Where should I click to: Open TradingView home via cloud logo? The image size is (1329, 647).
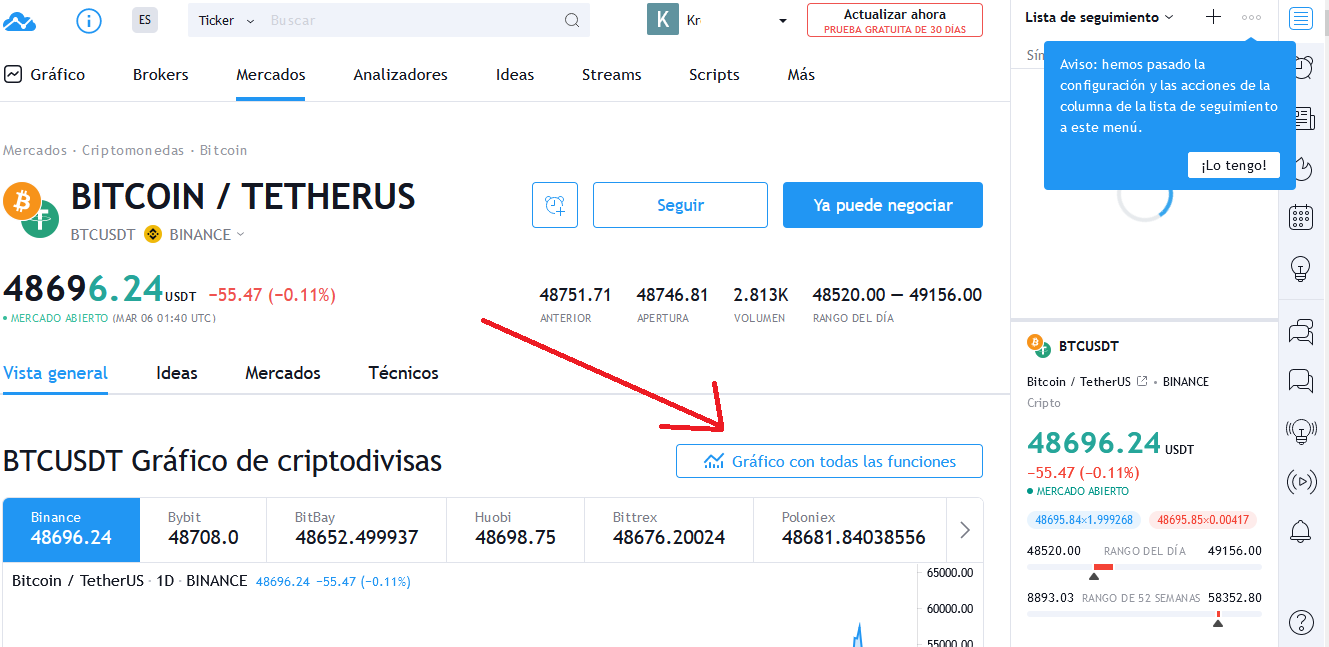tap(20, 20)
